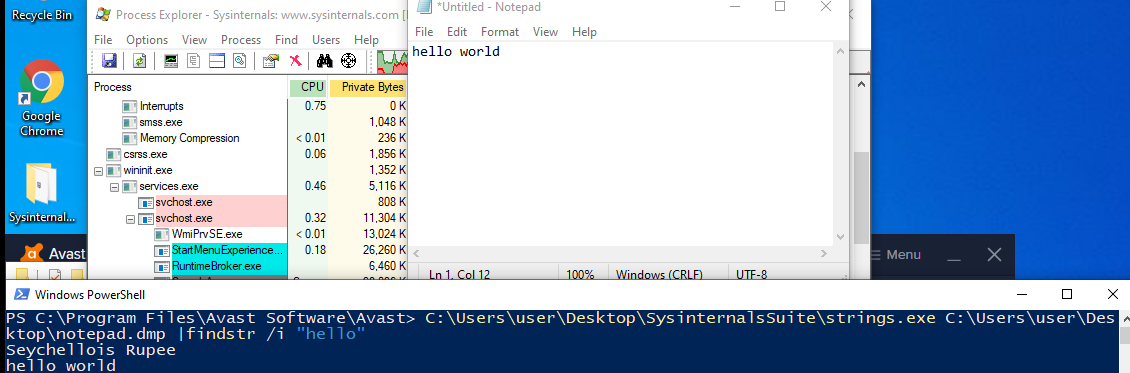
Task: Click the DLL/Handles view toolbar icon
Action: point(239,60)
